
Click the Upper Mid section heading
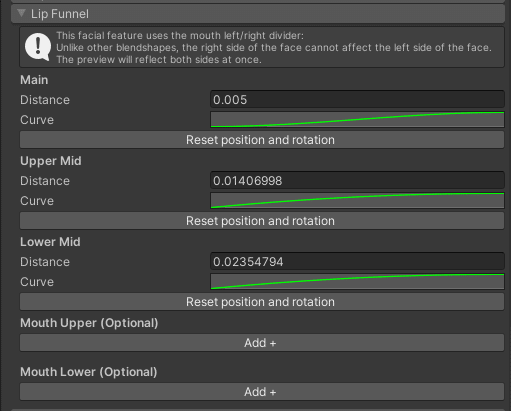tap(51, 161)
